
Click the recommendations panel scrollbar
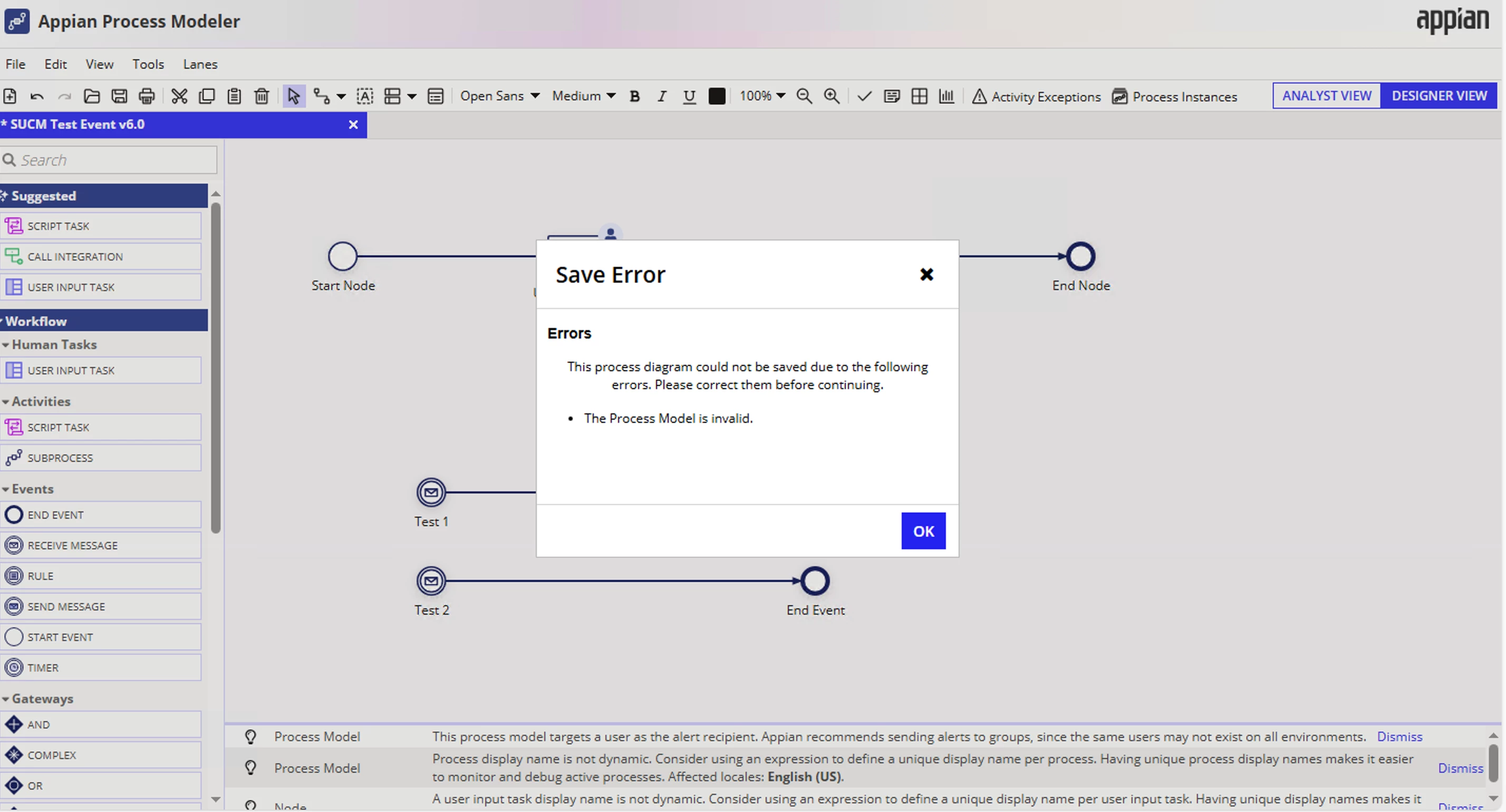tap(1493, 762)
